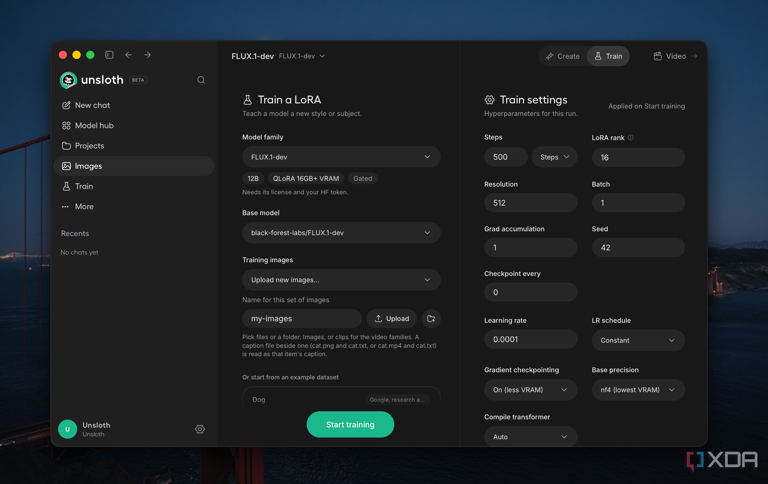Click the LoRA rank info icon

point(631,138)
